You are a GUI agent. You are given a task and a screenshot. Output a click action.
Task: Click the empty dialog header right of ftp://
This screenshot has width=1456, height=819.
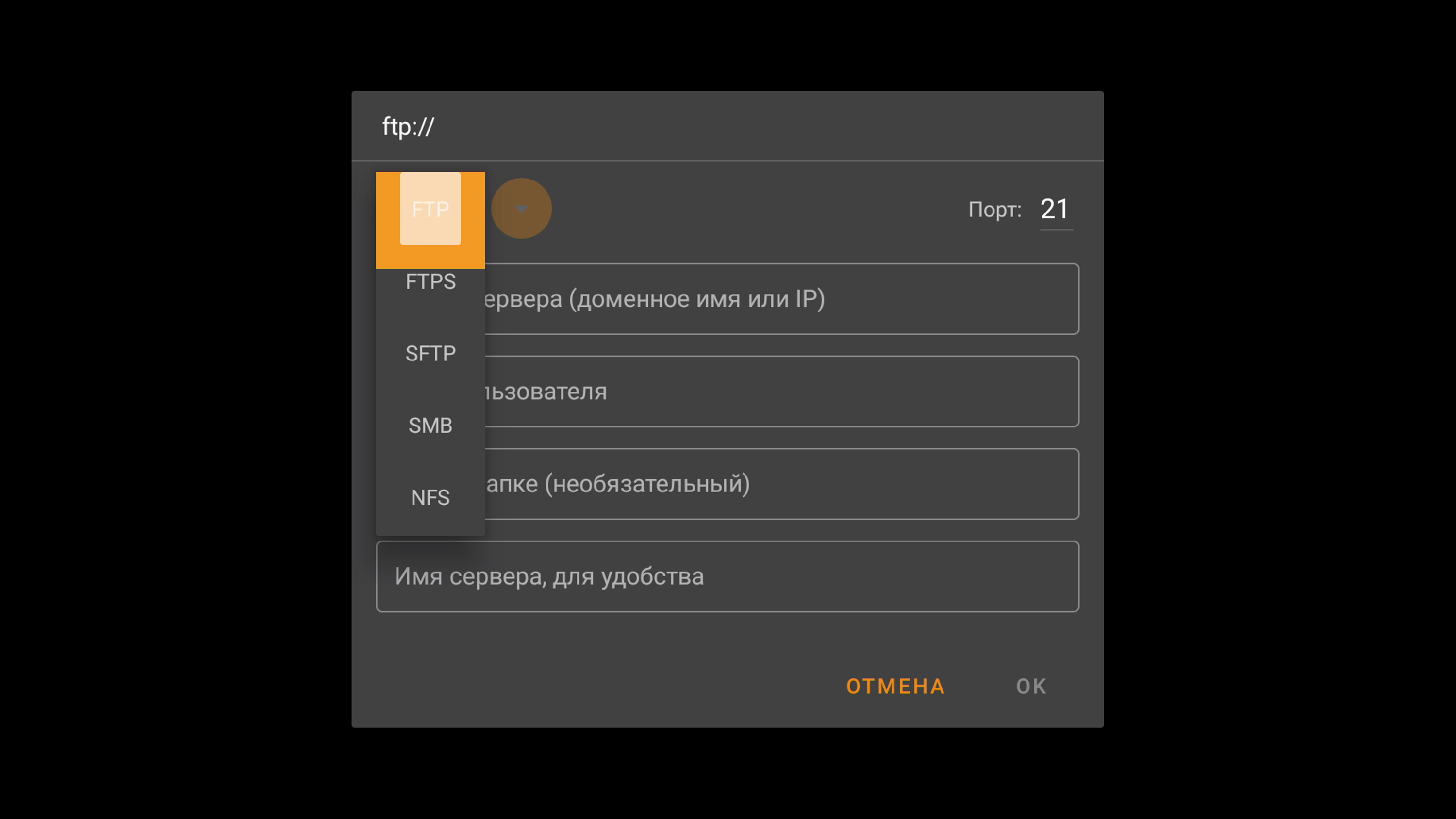(x=763, y=127)
